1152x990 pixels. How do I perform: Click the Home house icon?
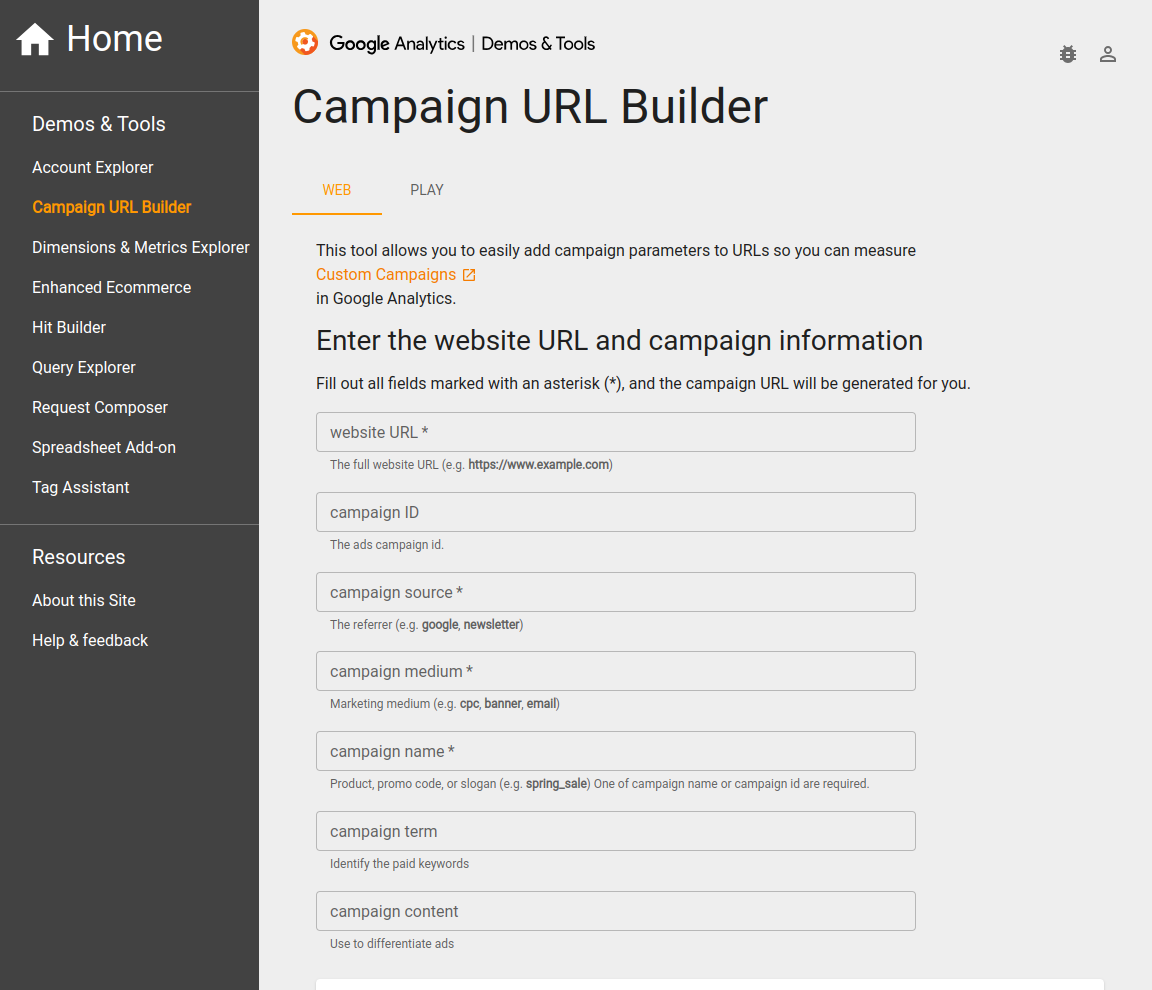pyautogui.click(x=35, y=40)
